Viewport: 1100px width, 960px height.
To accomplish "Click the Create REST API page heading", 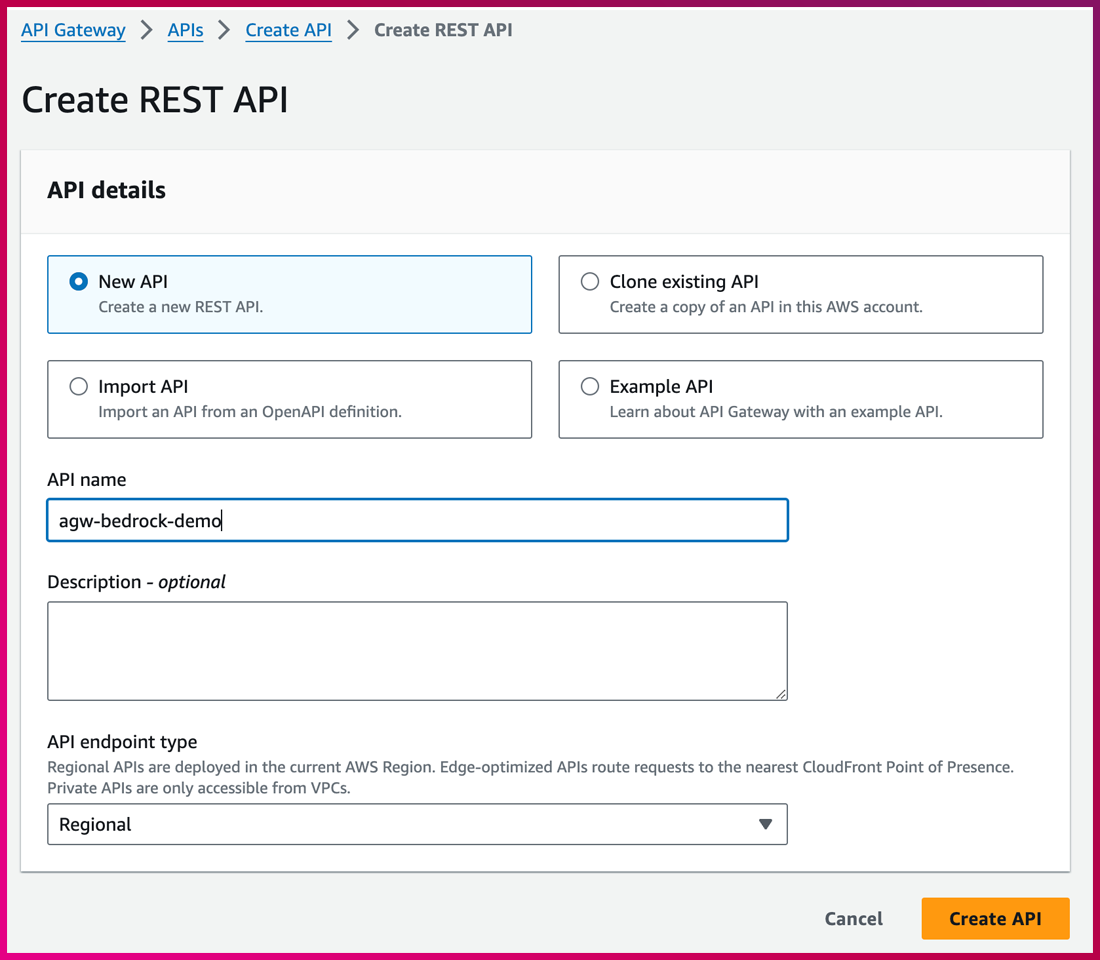I will pos(155,100).
